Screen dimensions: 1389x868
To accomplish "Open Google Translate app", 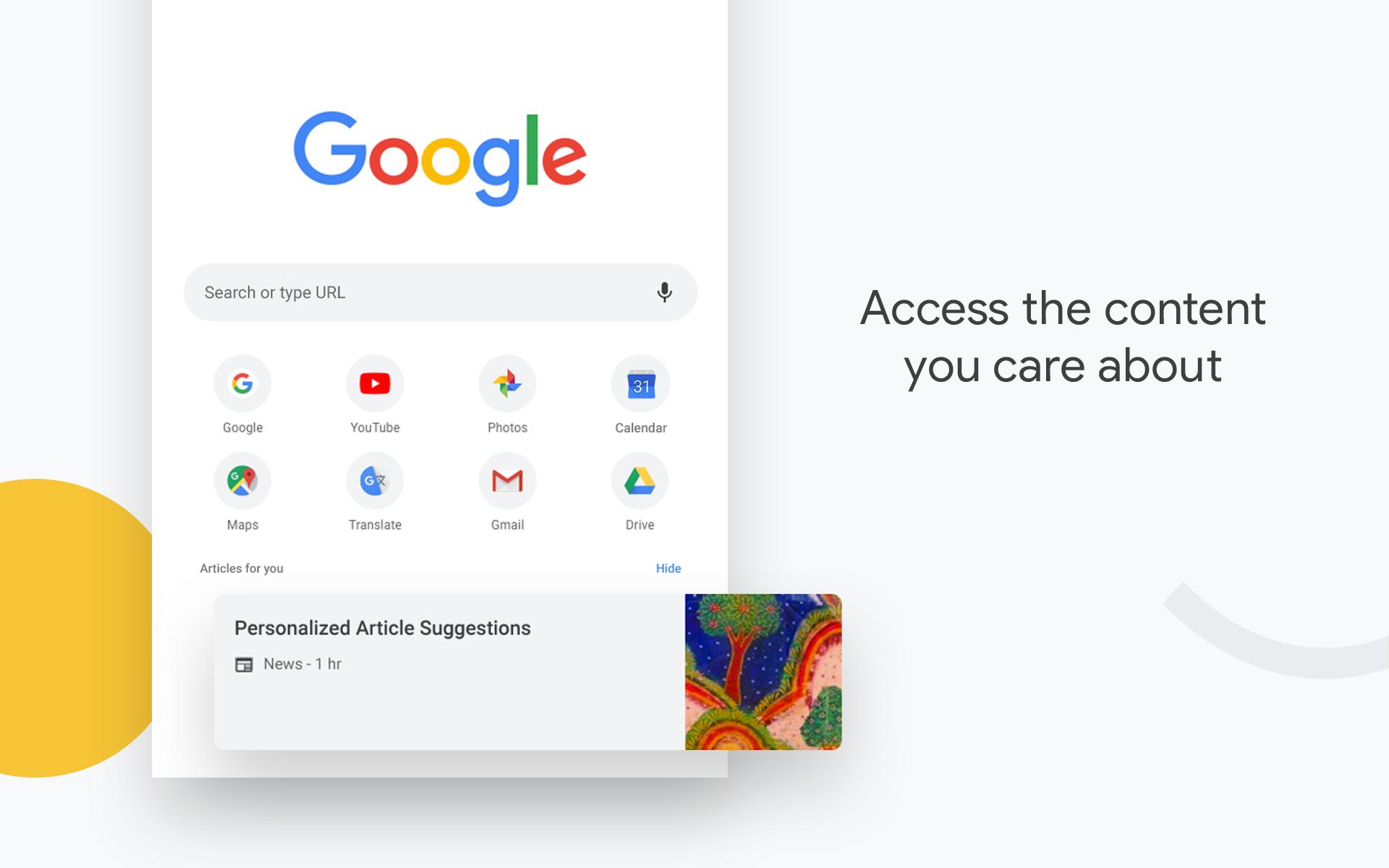I will [x=374, y=481].
